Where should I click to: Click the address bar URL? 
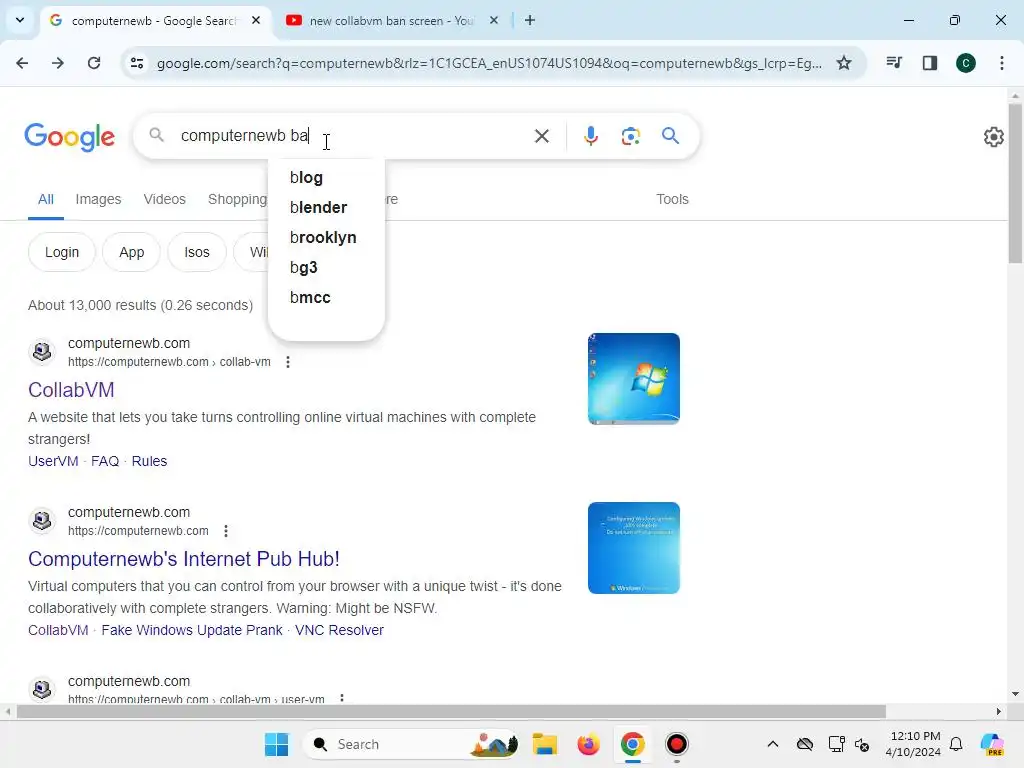pyautogui.click(x=488, y=63)
